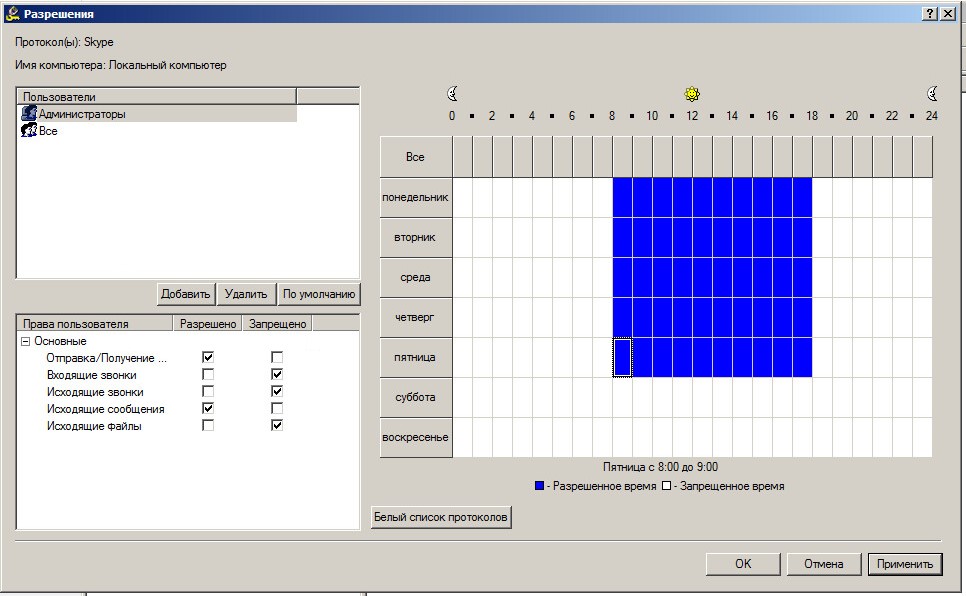Click the Применить button

click(x=905, y=563)
